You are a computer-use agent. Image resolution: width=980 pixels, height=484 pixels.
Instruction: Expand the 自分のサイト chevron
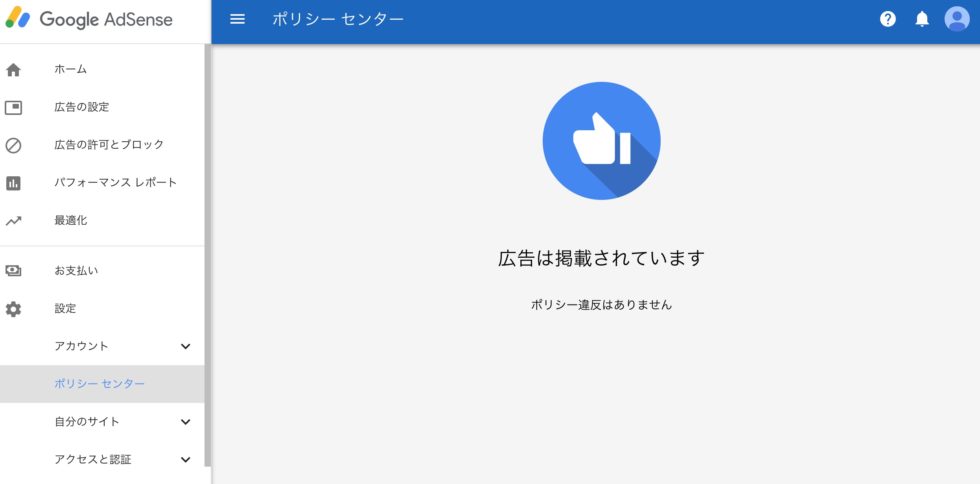[186, 422]
